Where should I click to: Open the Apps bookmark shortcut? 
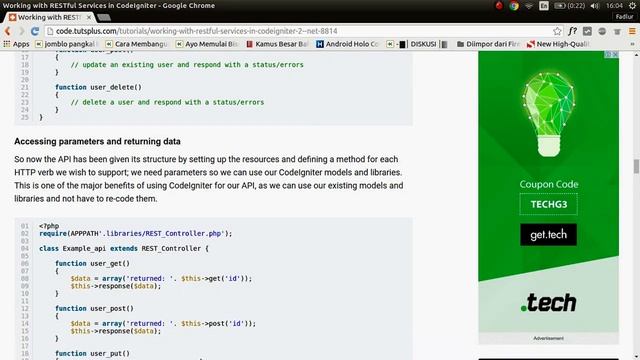[x=16, y=44]
